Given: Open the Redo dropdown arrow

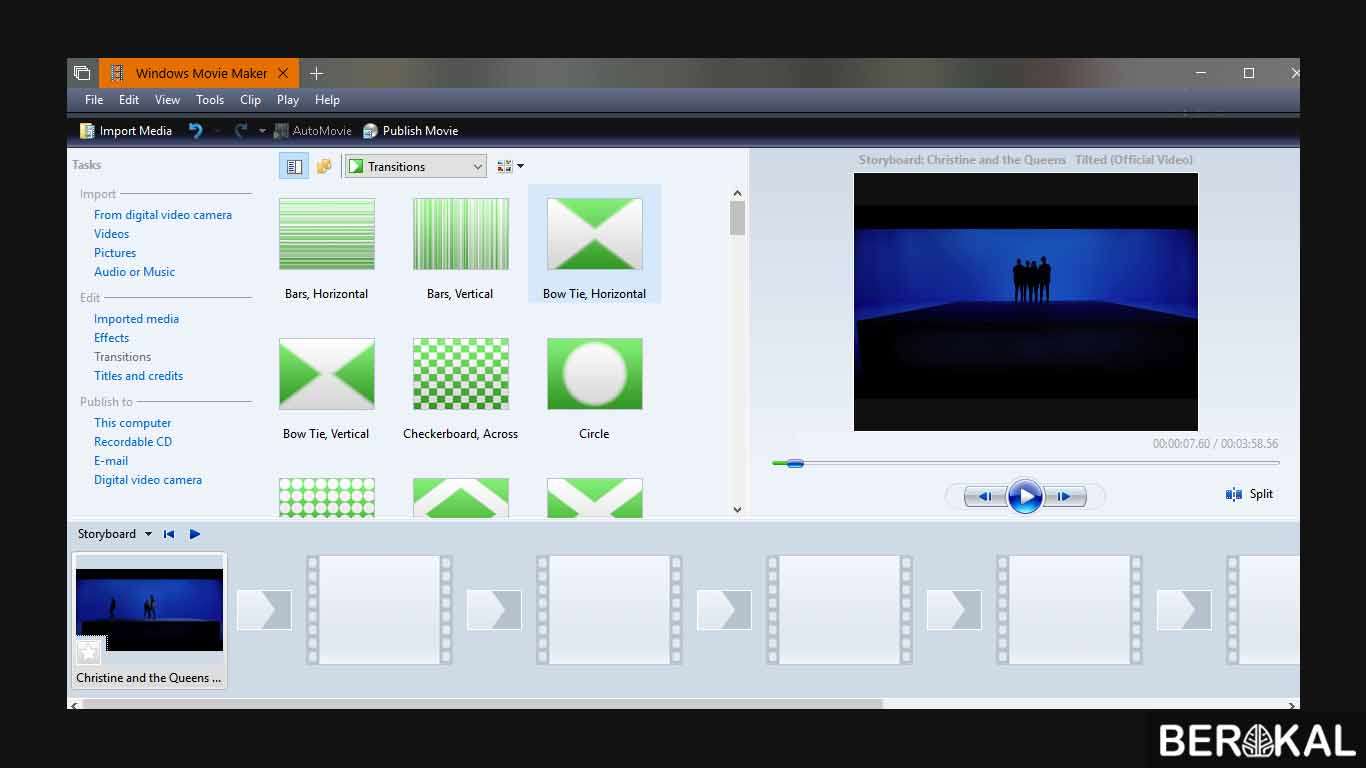Looking at the screenshot, I should [261, 130].
